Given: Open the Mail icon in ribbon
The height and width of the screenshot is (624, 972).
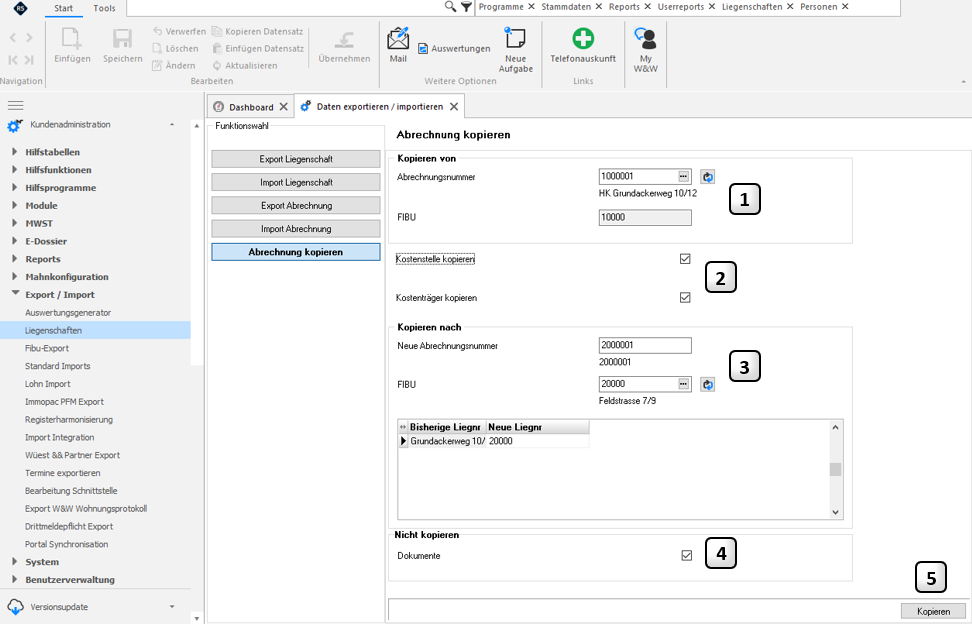Looking at the screenshot, I should [x=398, y=39].
